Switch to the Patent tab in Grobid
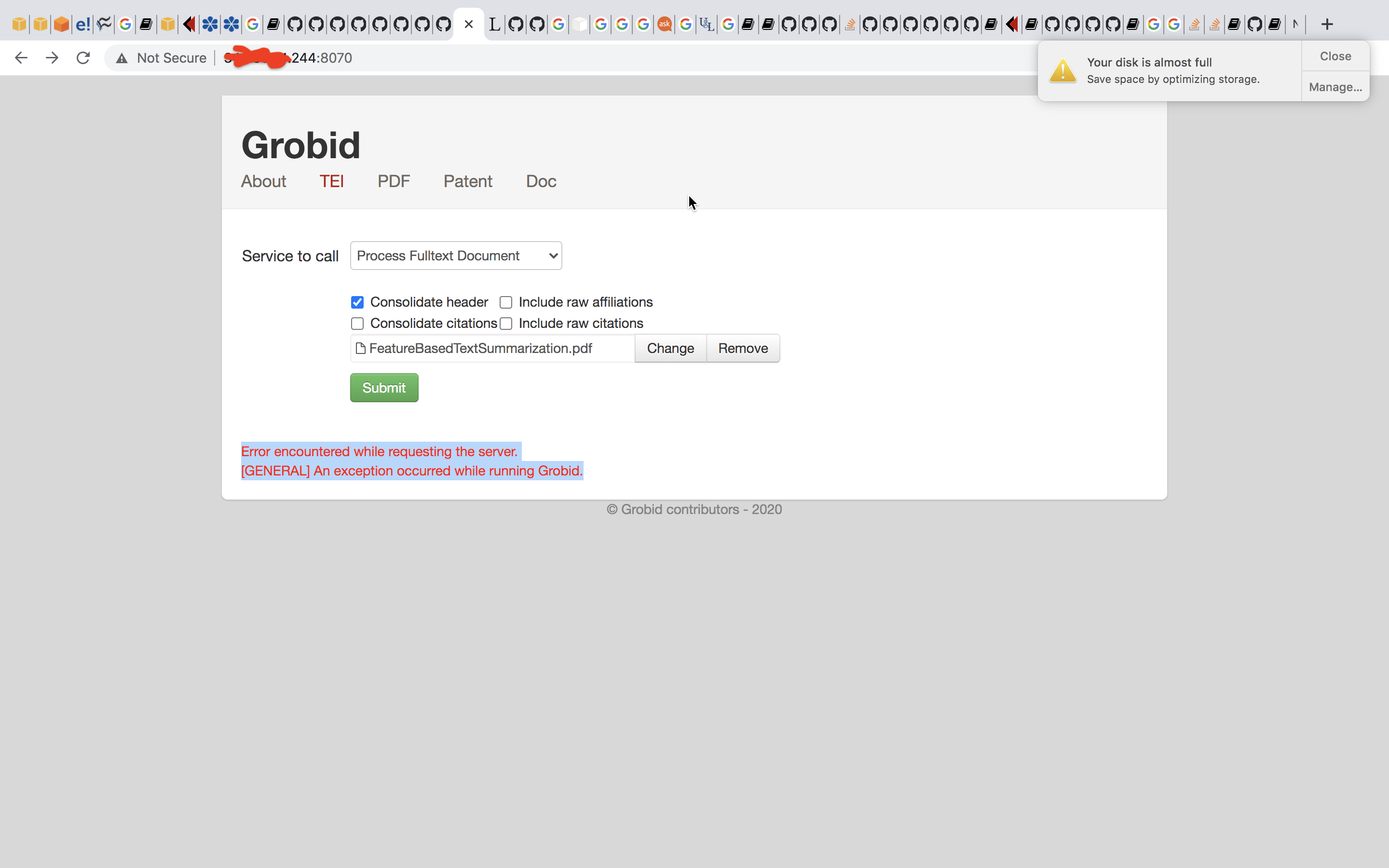The width and height of the screenshot is (1389, 868). pyautogui.click(x=468, y=181)
